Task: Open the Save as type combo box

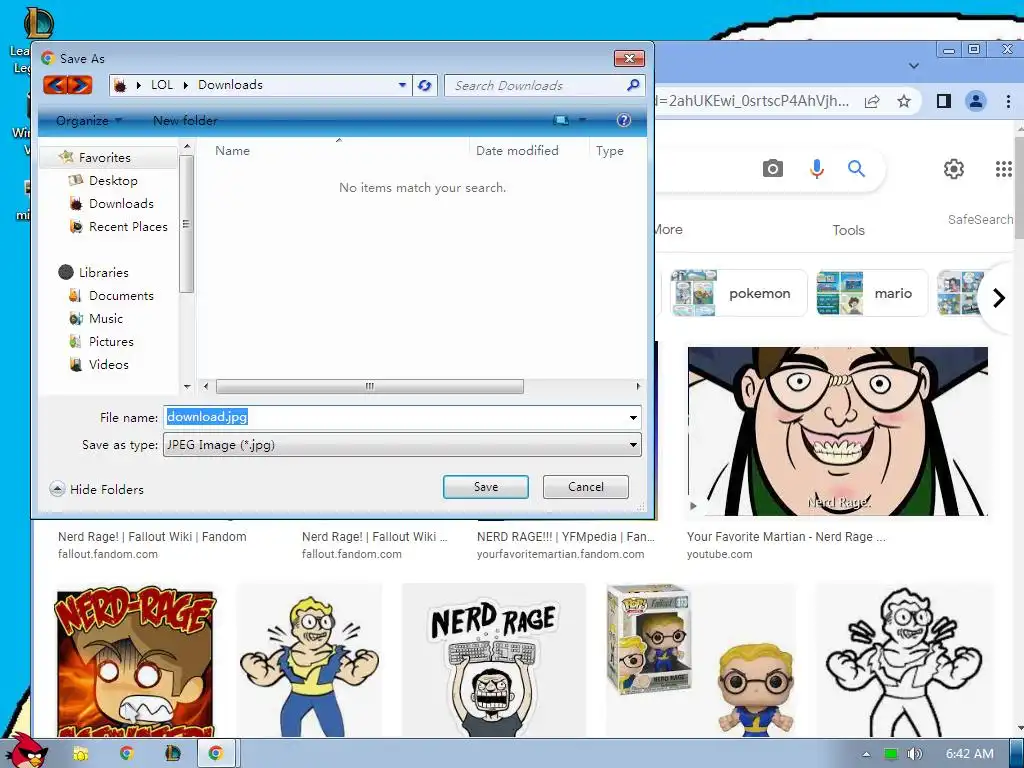Action: tap(402, 445)
